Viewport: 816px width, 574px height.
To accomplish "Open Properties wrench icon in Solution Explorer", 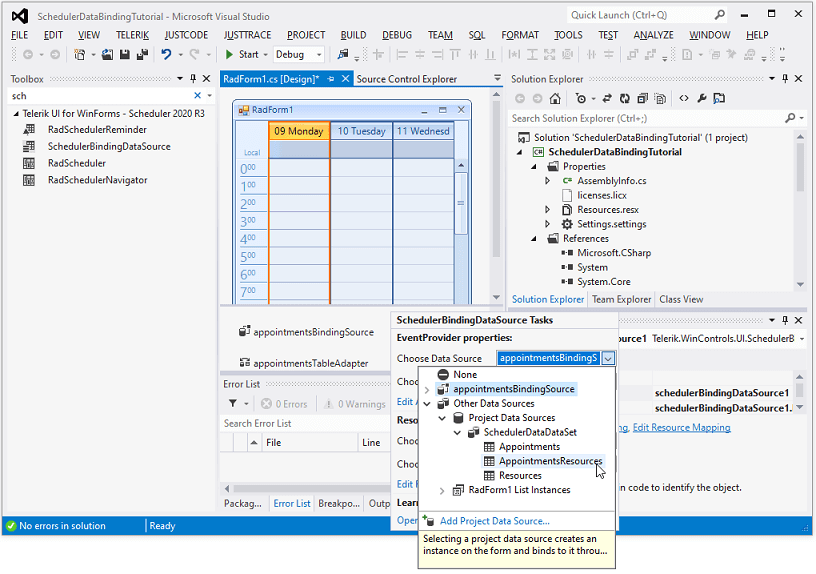I will tap(702, 98).
